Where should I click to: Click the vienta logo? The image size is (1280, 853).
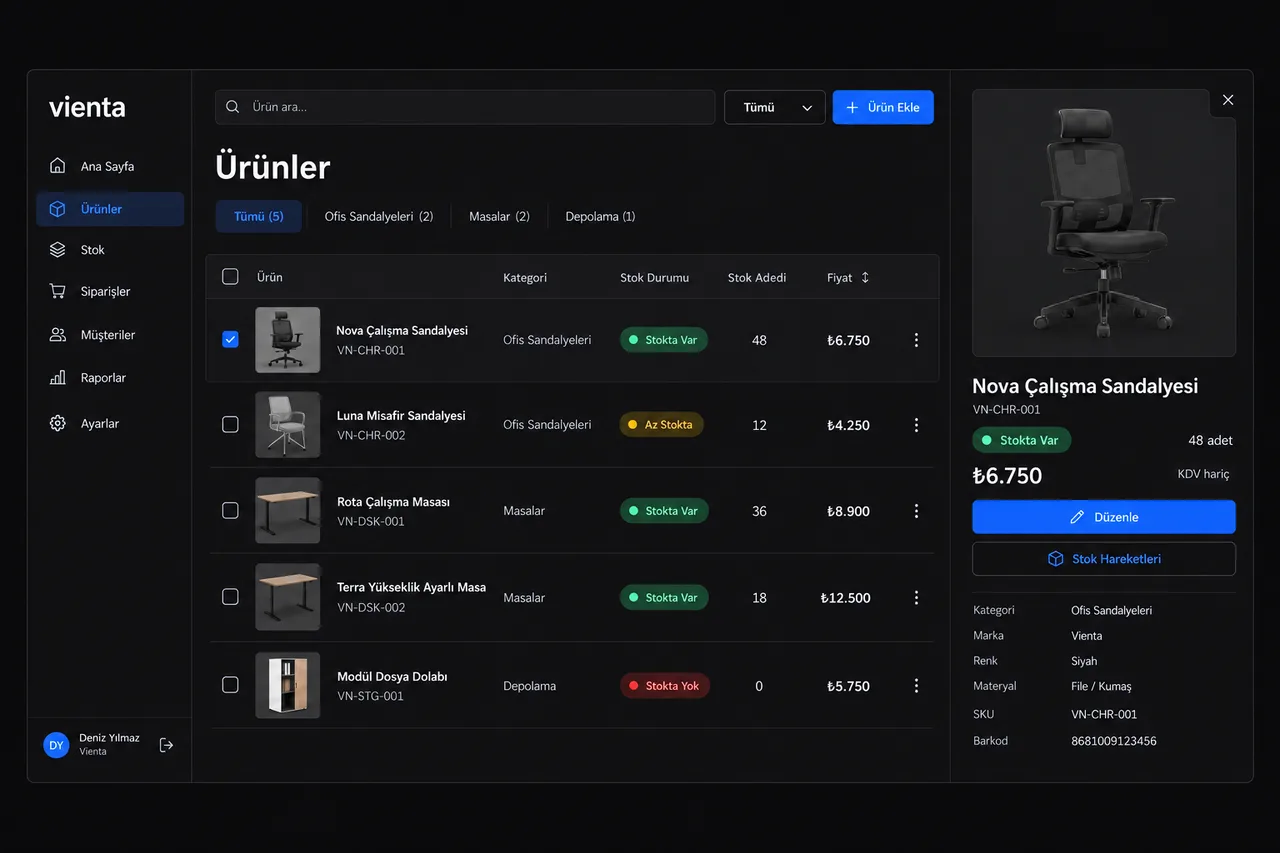tap(87, 107)
